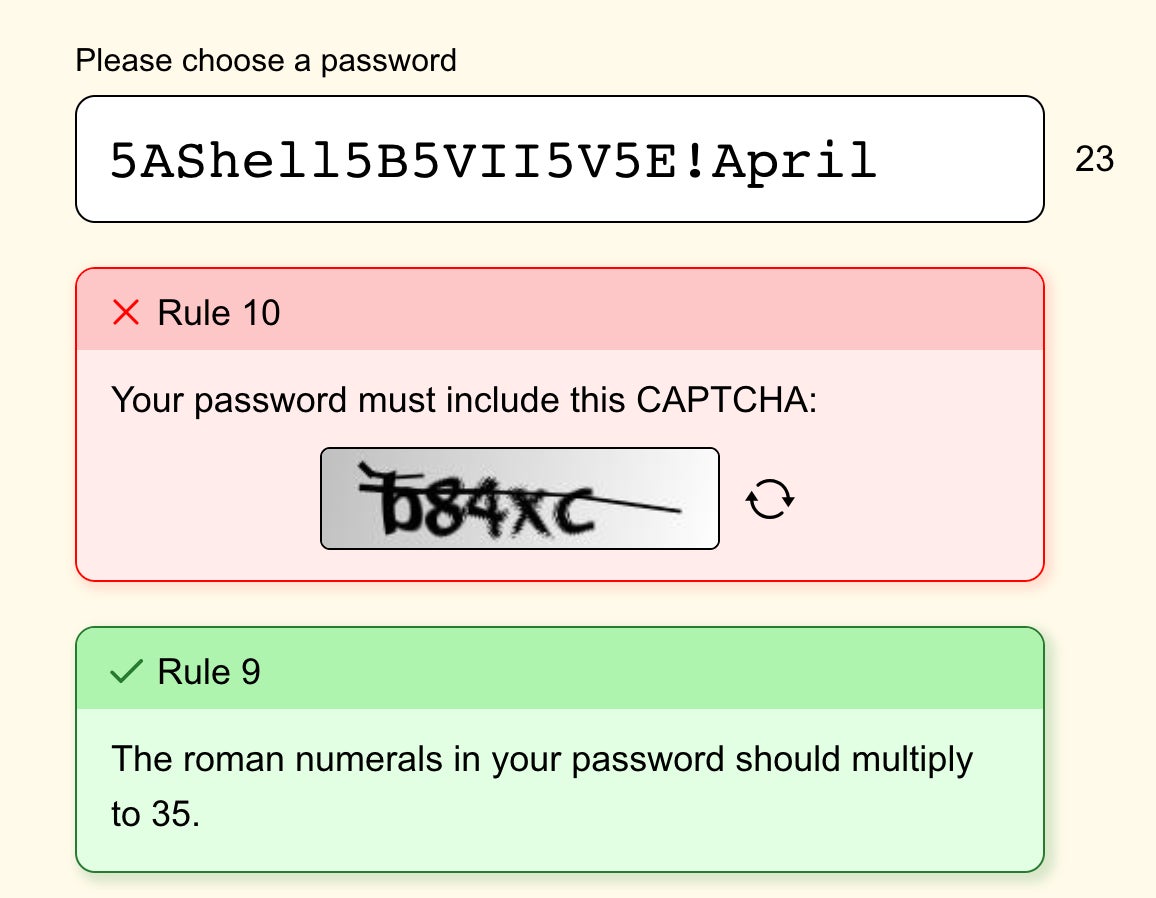
Task: Place cursor on 'April' in the password
Action: pyautogui.click(x=795, y=161)
